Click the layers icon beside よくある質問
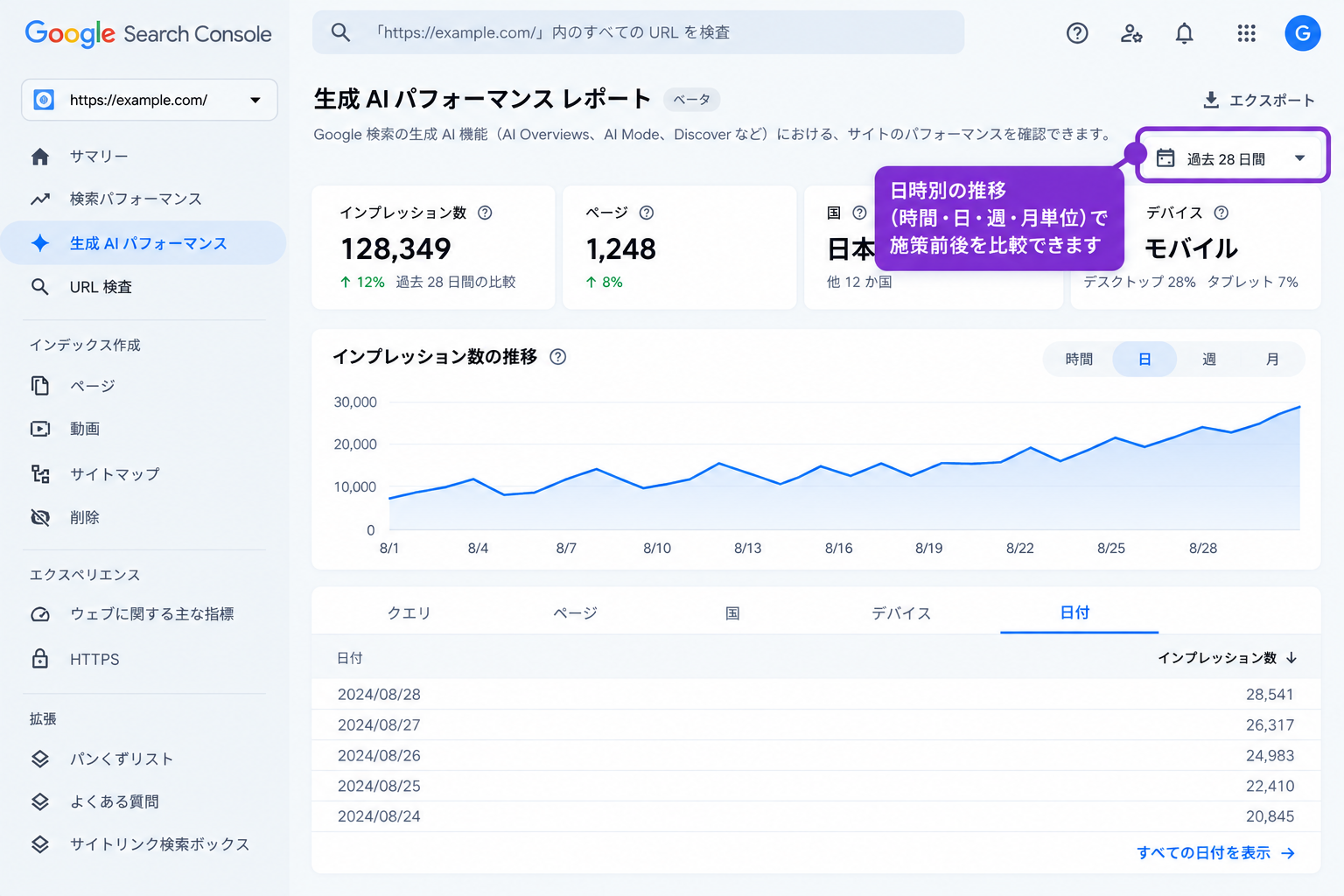 click(40, 801)
